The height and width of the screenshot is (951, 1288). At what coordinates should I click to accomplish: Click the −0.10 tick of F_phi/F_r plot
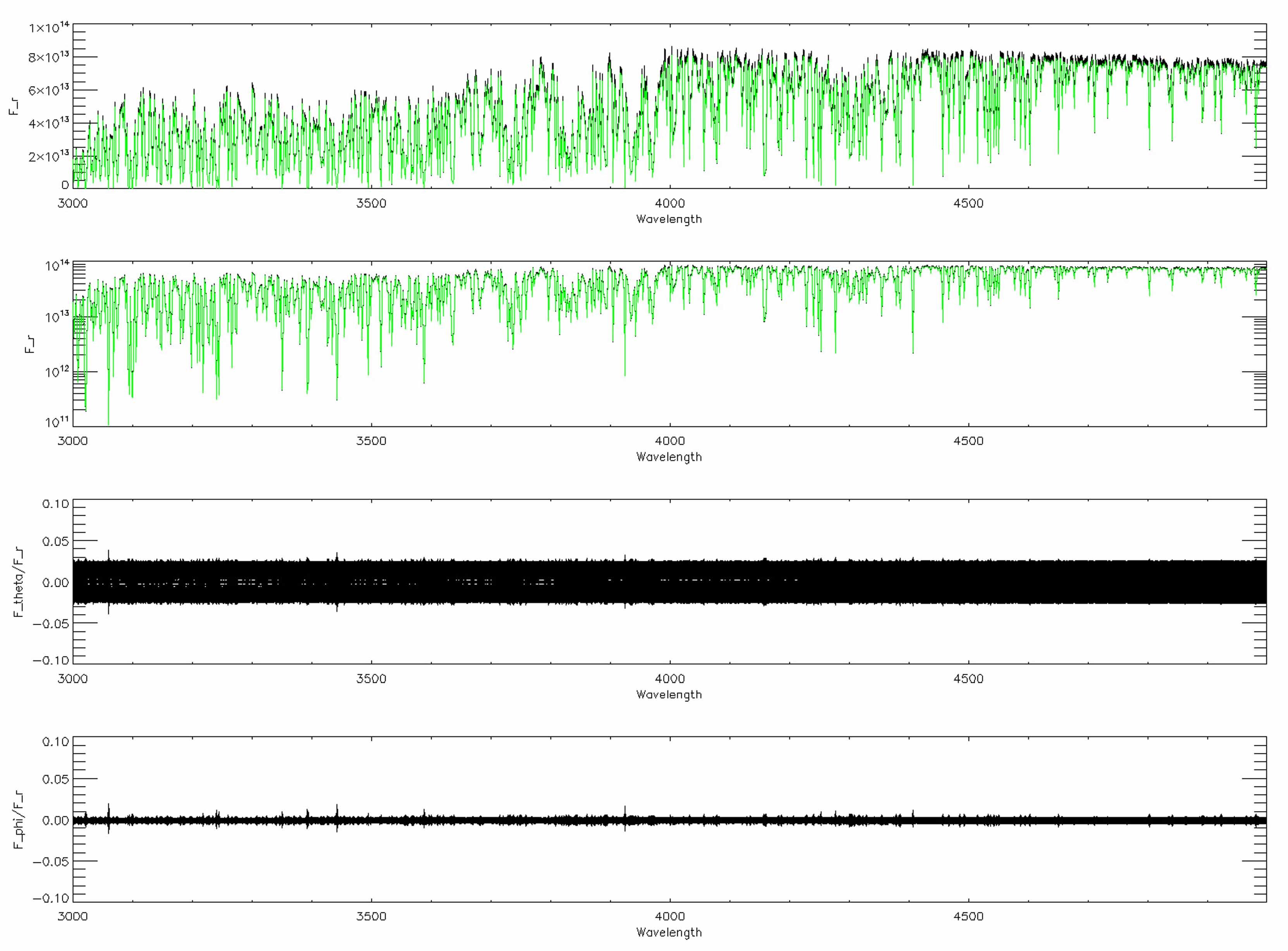click(x=51, y=898)
